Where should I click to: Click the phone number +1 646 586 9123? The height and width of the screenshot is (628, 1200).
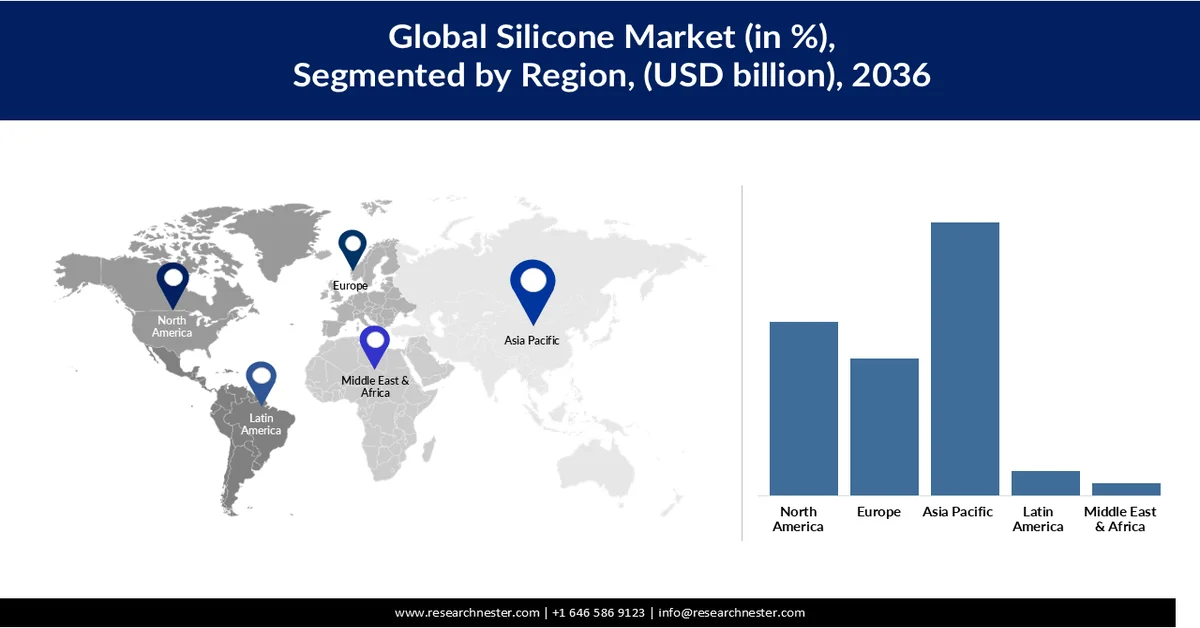599,613
